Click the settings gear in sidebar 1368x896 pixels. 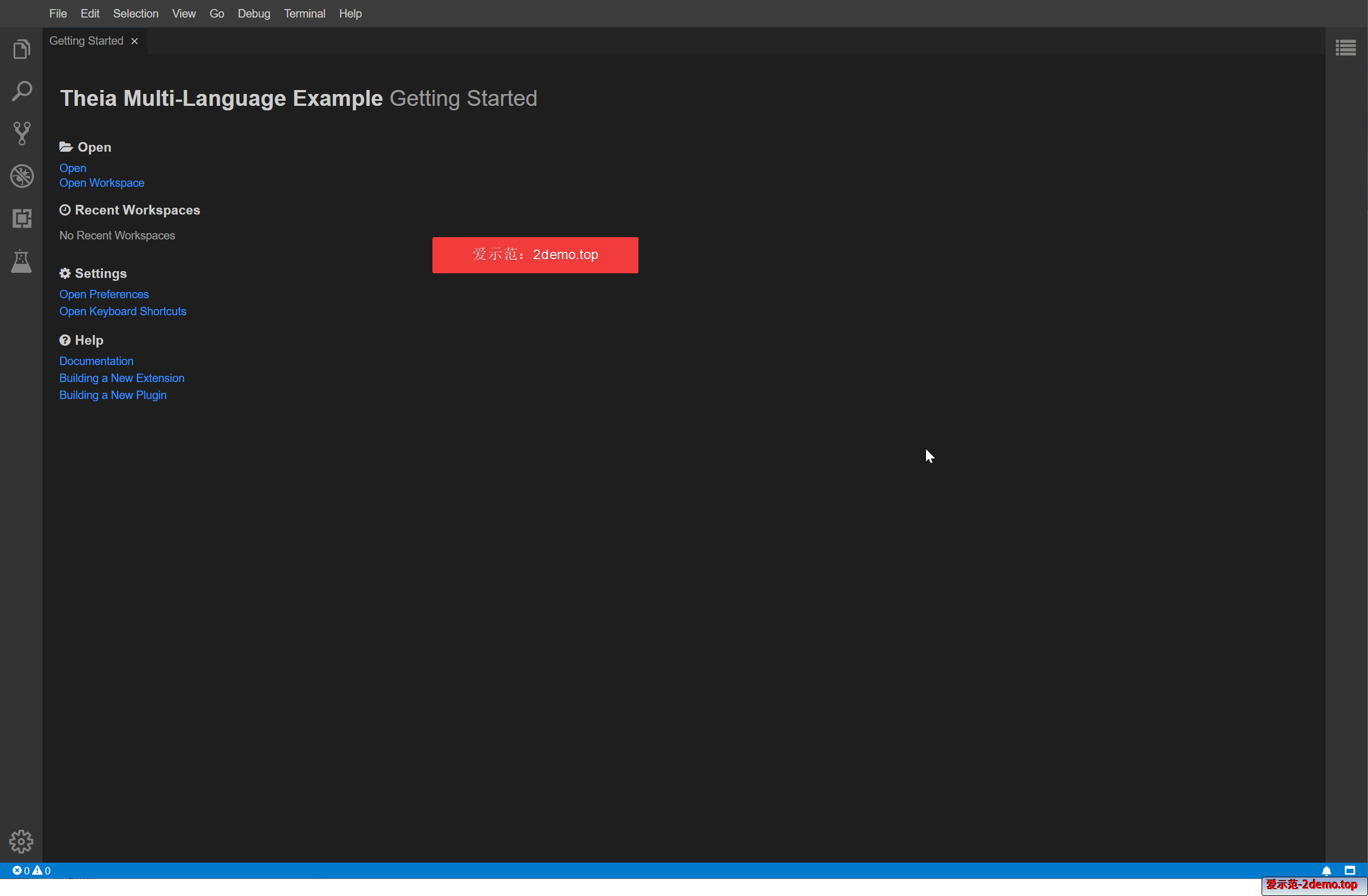tap(22, 841)
